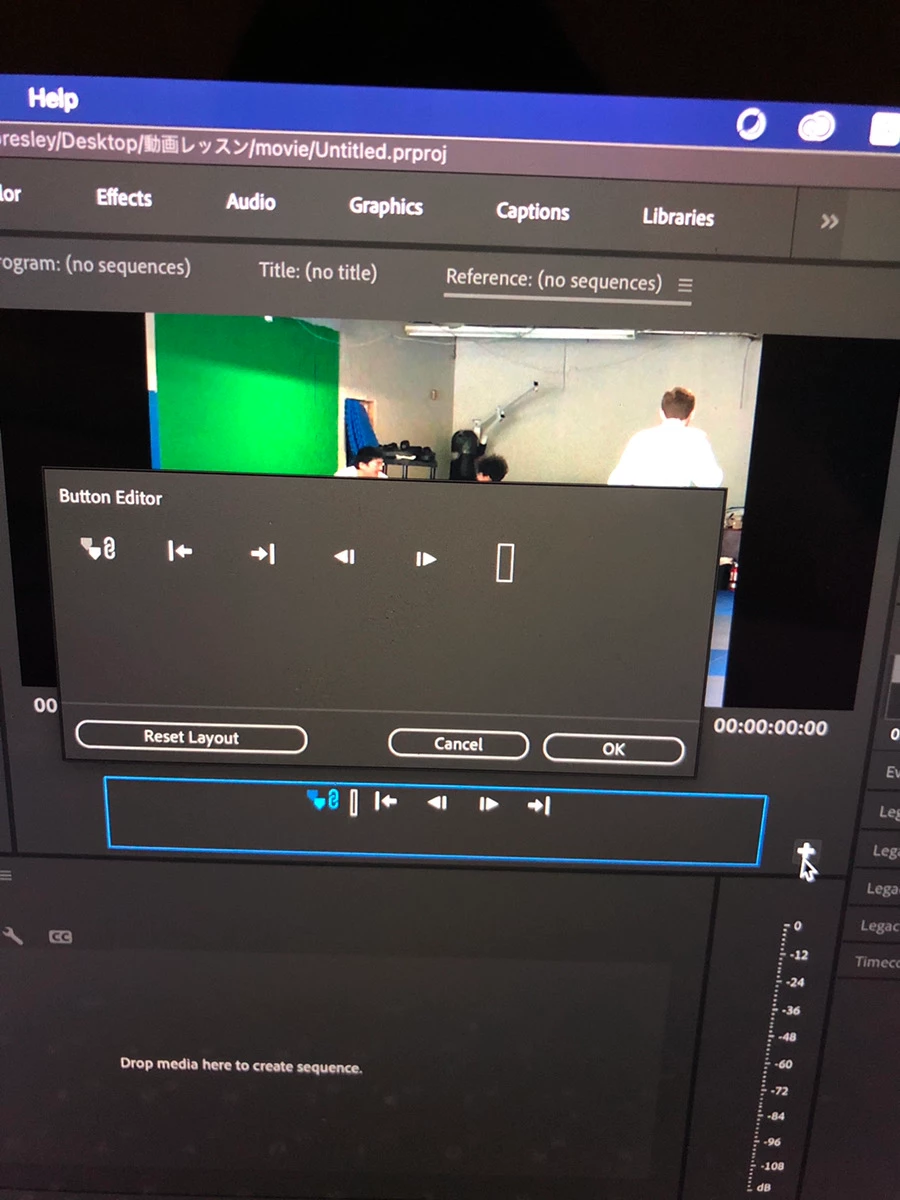Switch to the Libraries workspace

678,216
